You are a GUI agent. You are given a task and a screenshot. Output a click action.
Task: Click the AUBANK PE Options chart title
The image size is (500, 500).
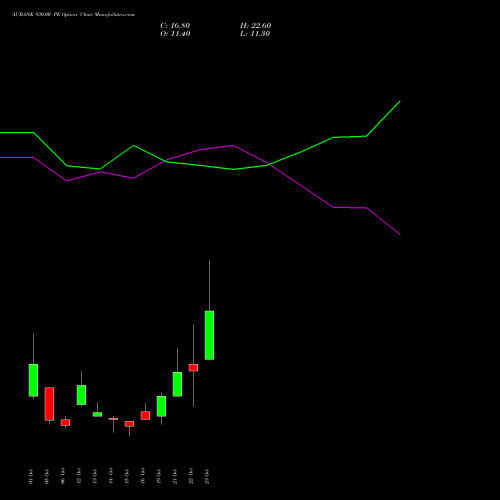[73, 15]
